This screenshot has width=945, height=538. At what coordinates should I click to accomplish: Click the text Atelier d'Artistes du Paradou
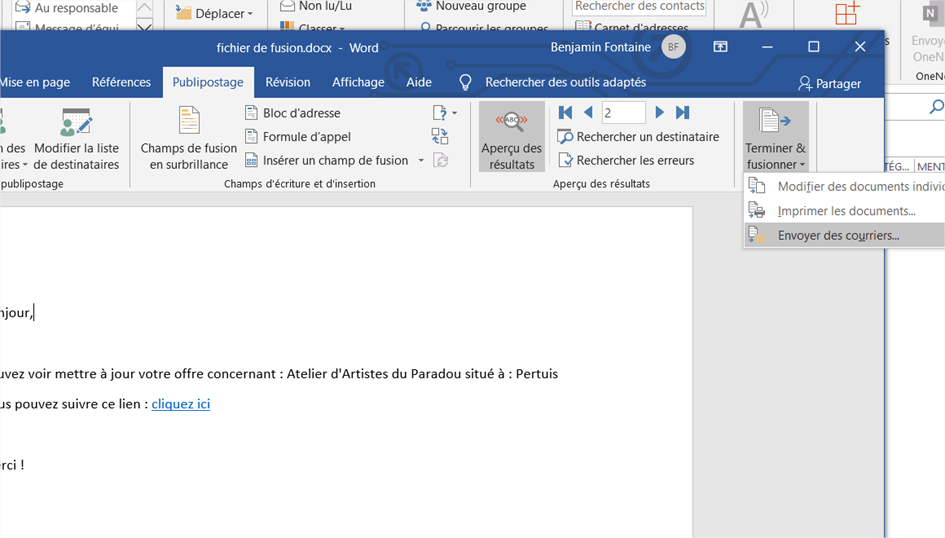pos(373,374)
